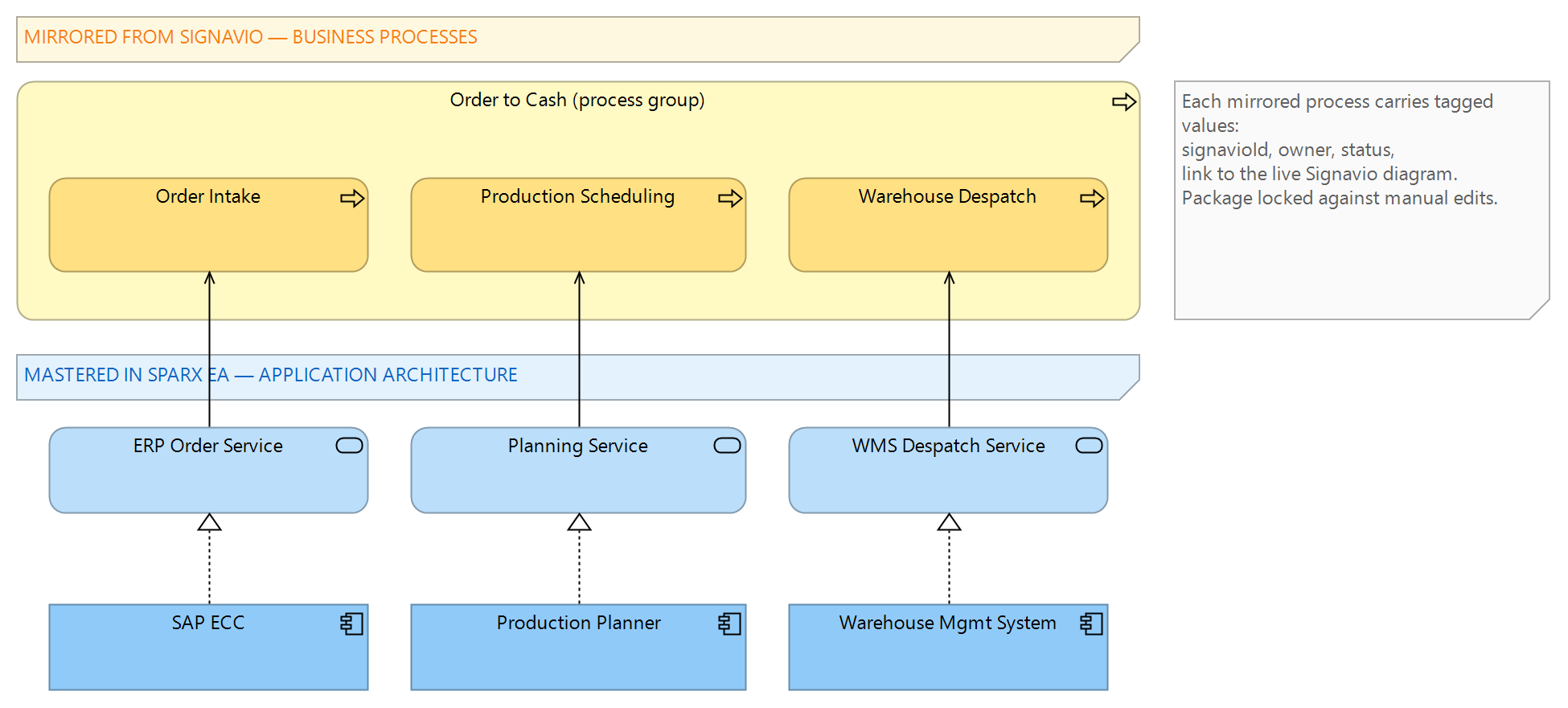Click the process arrow icon on Production Scheduling
Viewport: 1568px width, 708px height.
730,199
